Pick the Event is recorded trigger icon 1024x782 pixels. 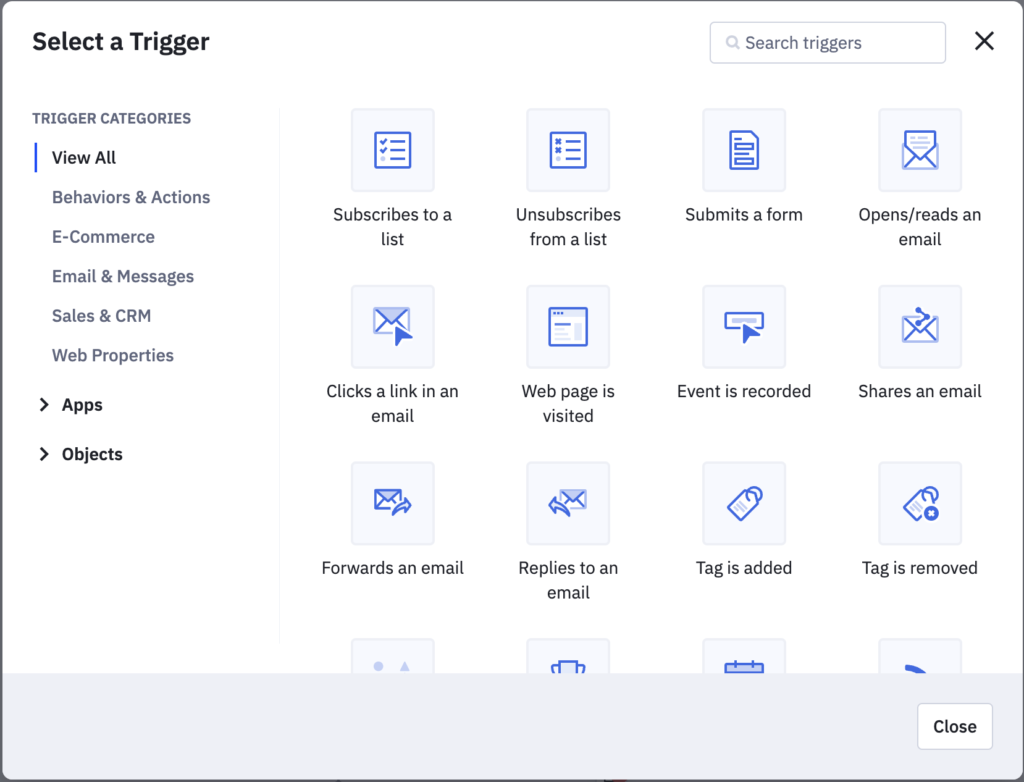coord(744,327)
